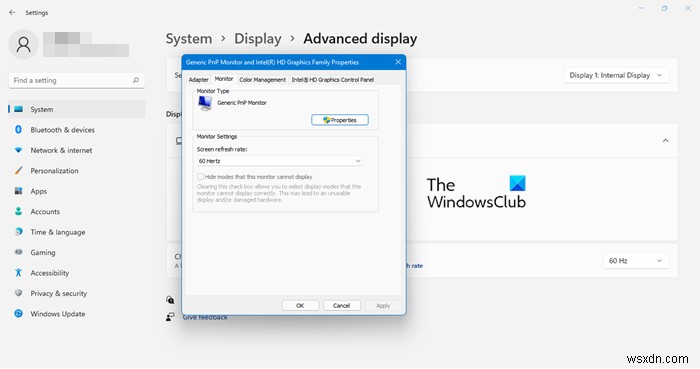Image resolution: width=700 pixels, height=369 pixels.
Task: Click the user account avatar icon
Action: coord(23,44)
